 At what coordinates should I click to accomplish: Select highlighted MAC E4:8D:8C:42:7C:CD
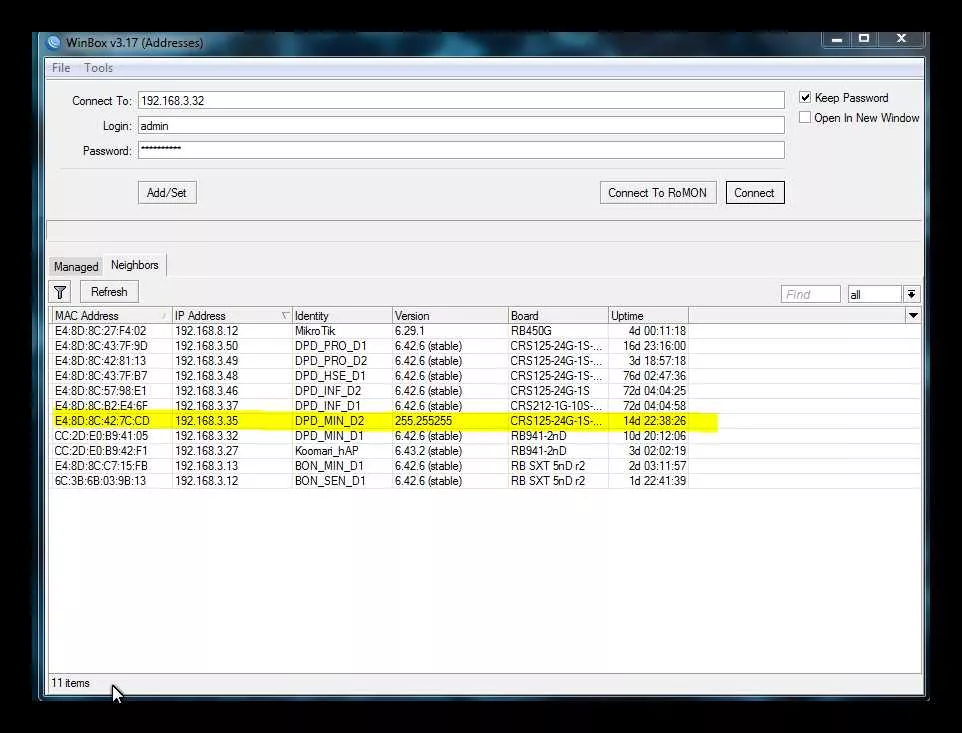pos(102,421)
